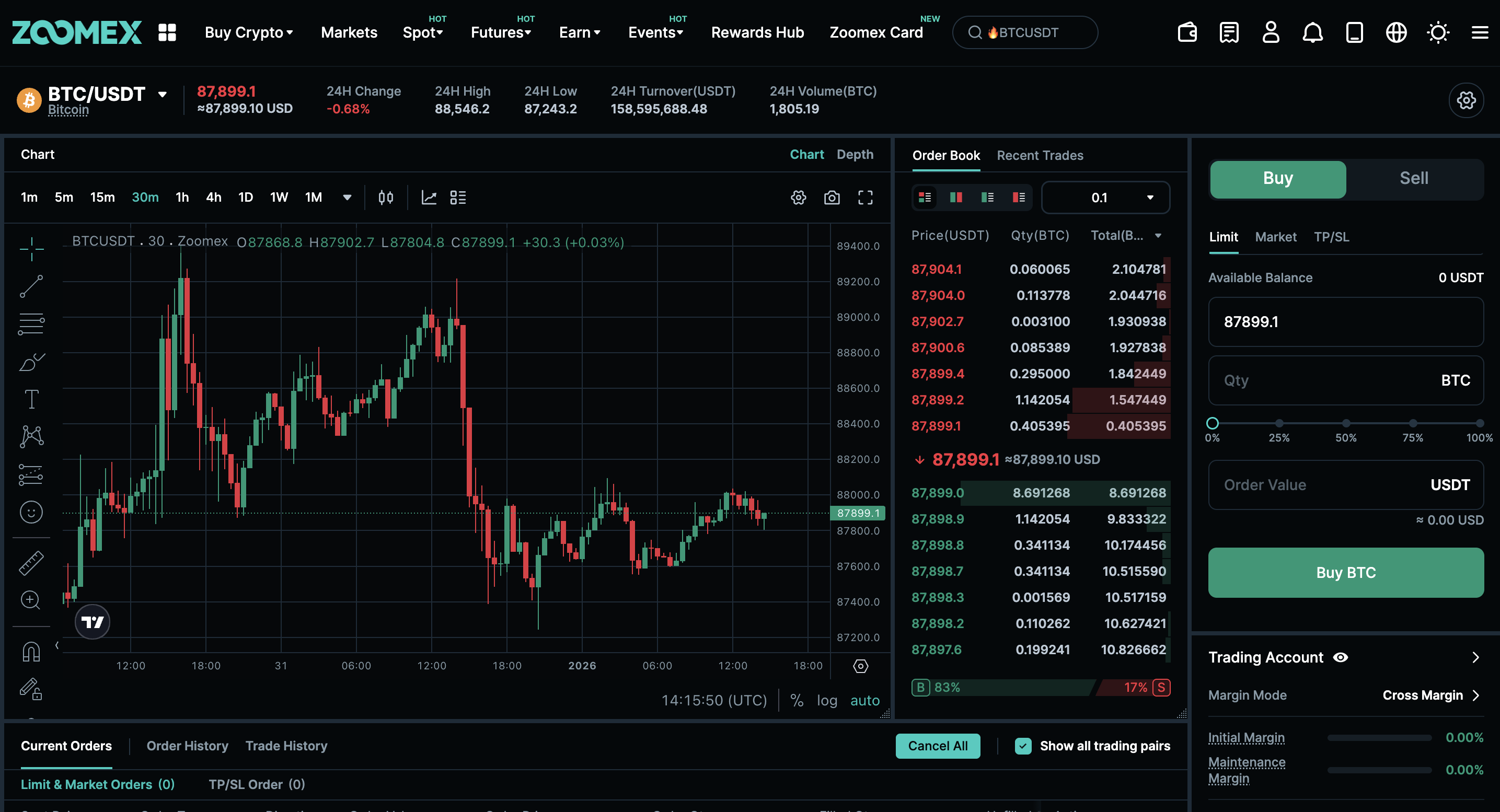The height and width of the screenshot is (812, 1500).
Task: Toggle light theme with sun icon
Action: point(1438,32)
